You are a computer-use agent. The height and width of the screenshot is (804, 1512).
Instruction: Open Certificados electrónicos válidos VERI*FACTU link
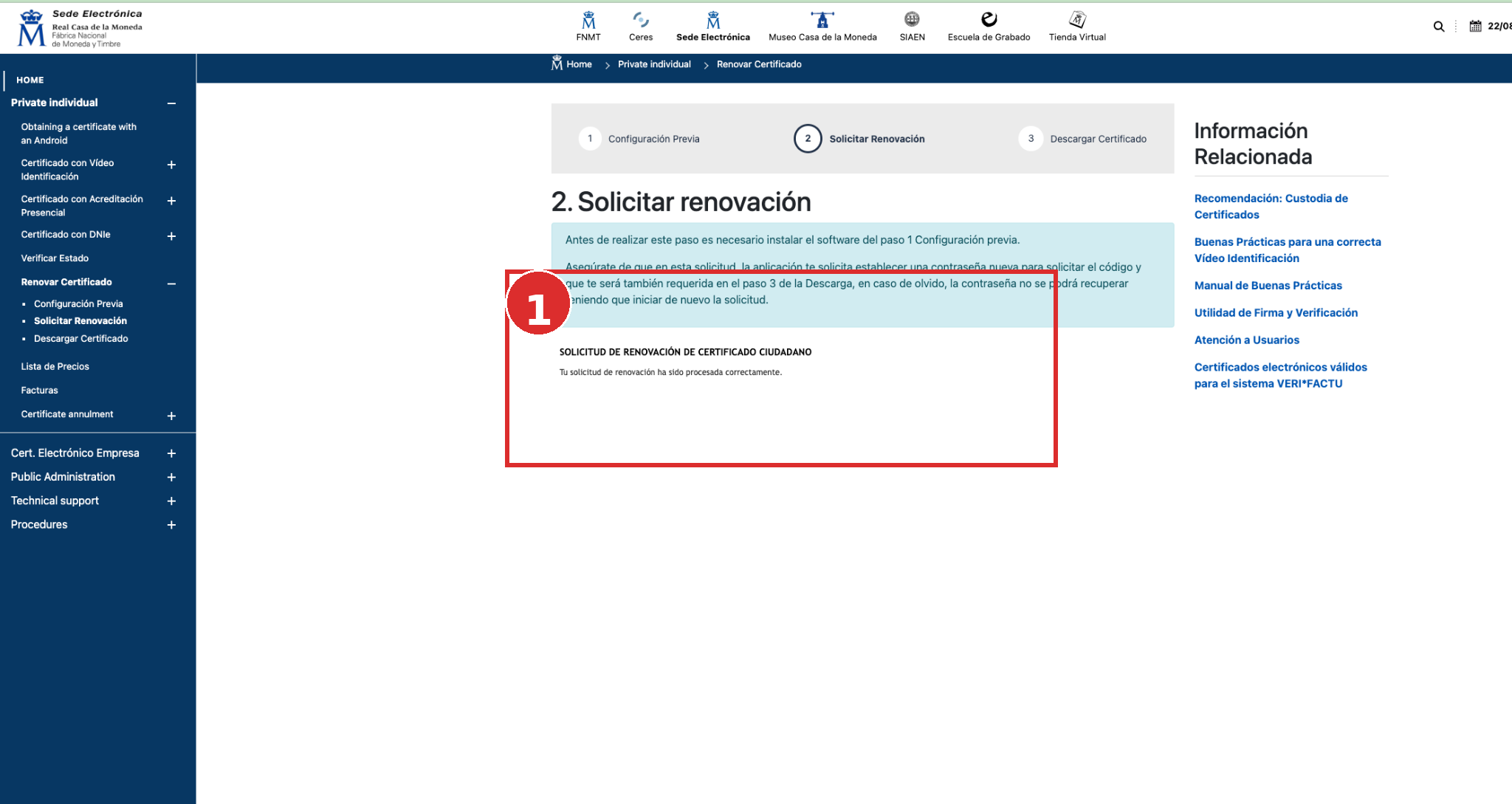(1280, 376)
